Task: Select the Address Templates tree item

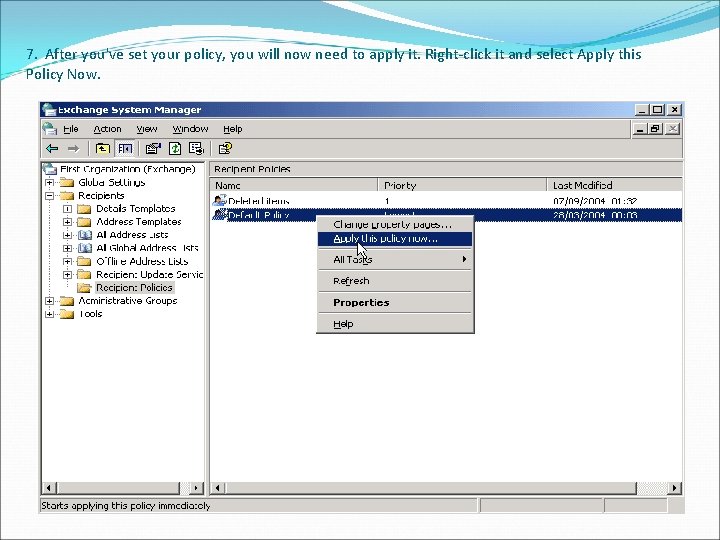Action: (139, 222)
